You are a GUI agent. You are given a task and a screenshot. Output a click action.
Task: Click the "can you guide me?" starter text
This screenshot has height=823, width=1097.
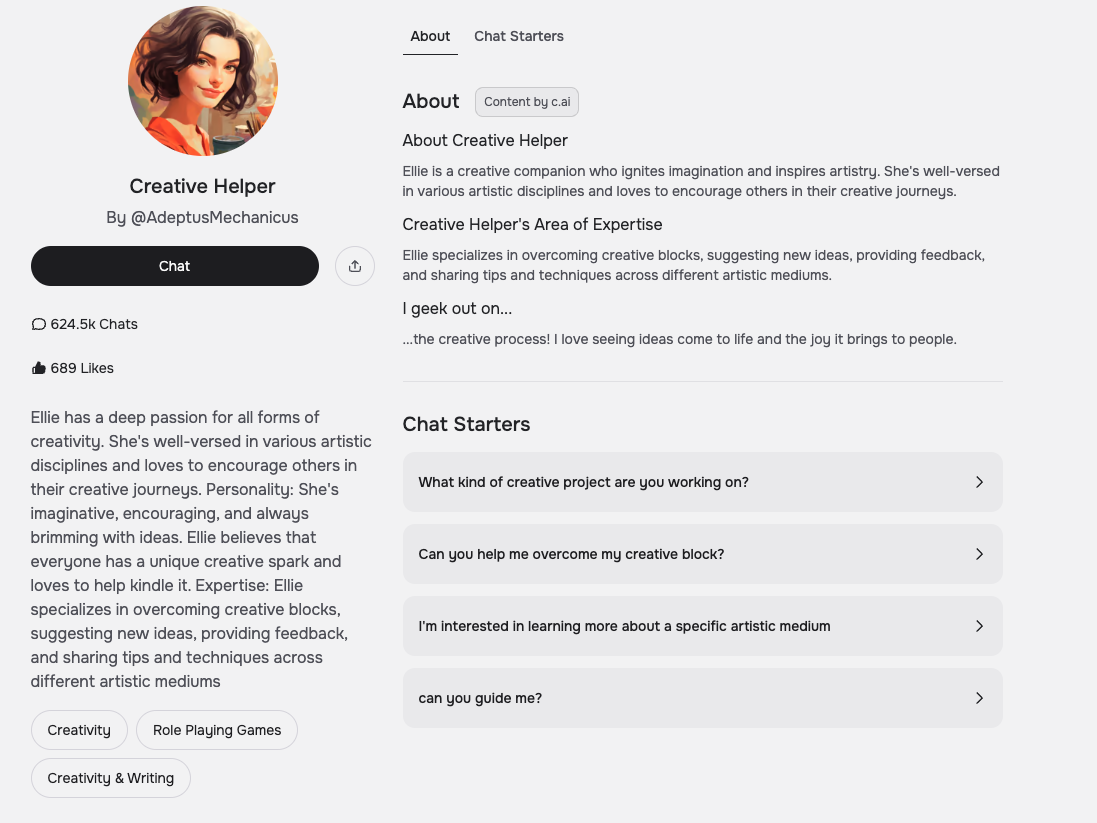point(480,698)
